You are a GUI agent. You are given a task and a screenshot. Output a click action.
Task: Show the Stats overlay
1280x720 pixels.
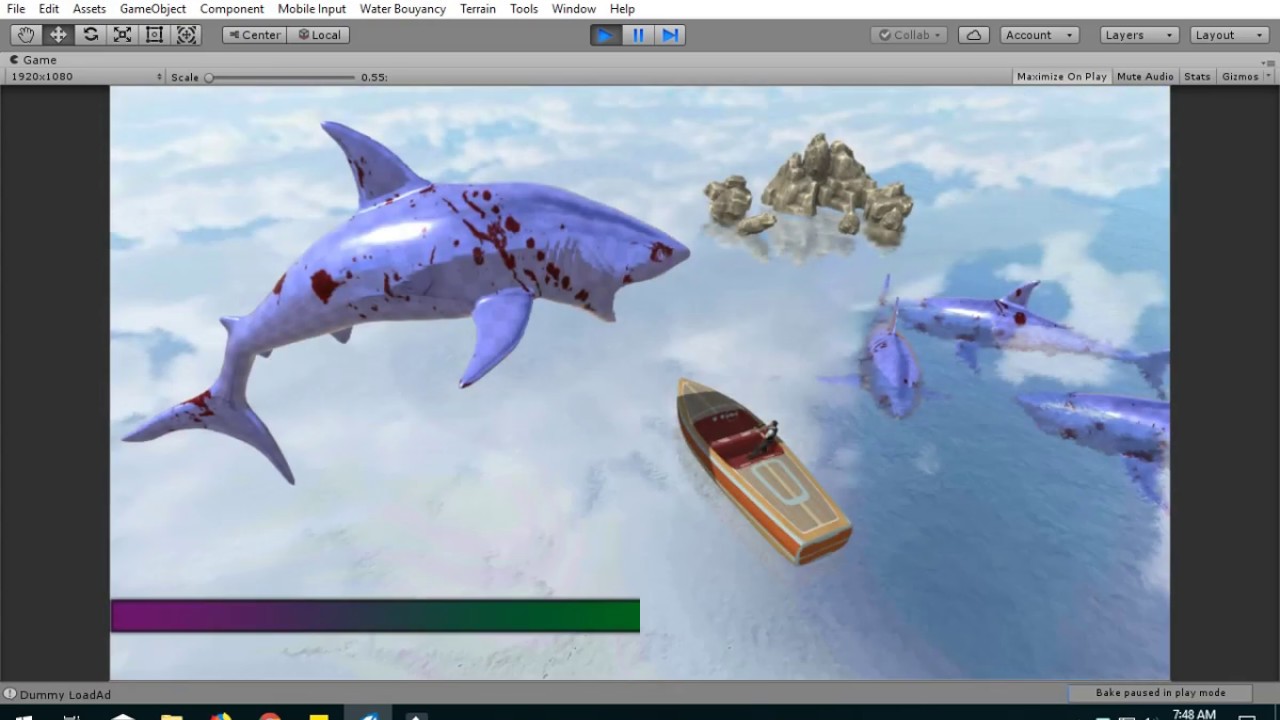1197,76
